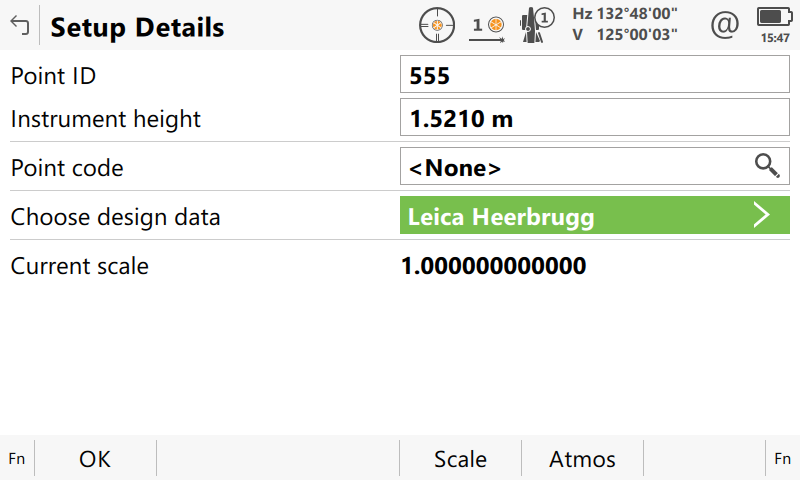Open the total station instrument status icon
This screenshot has width=800, height=480.
[537, 26]
